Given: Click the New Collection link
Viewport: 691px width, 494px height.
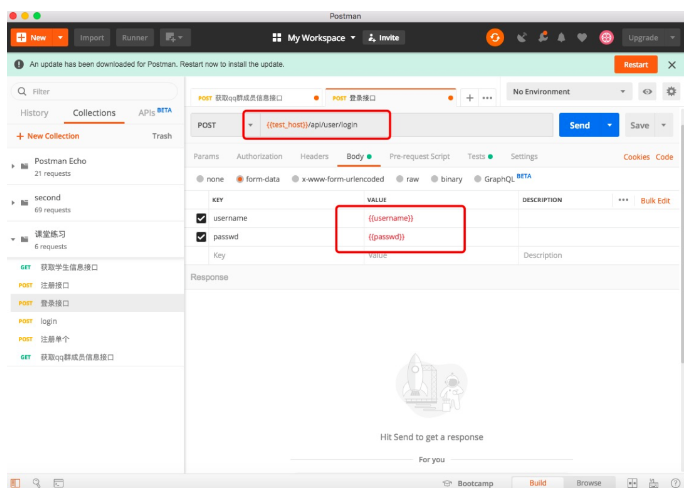Looking at the screenshot, I should (48, 136).
